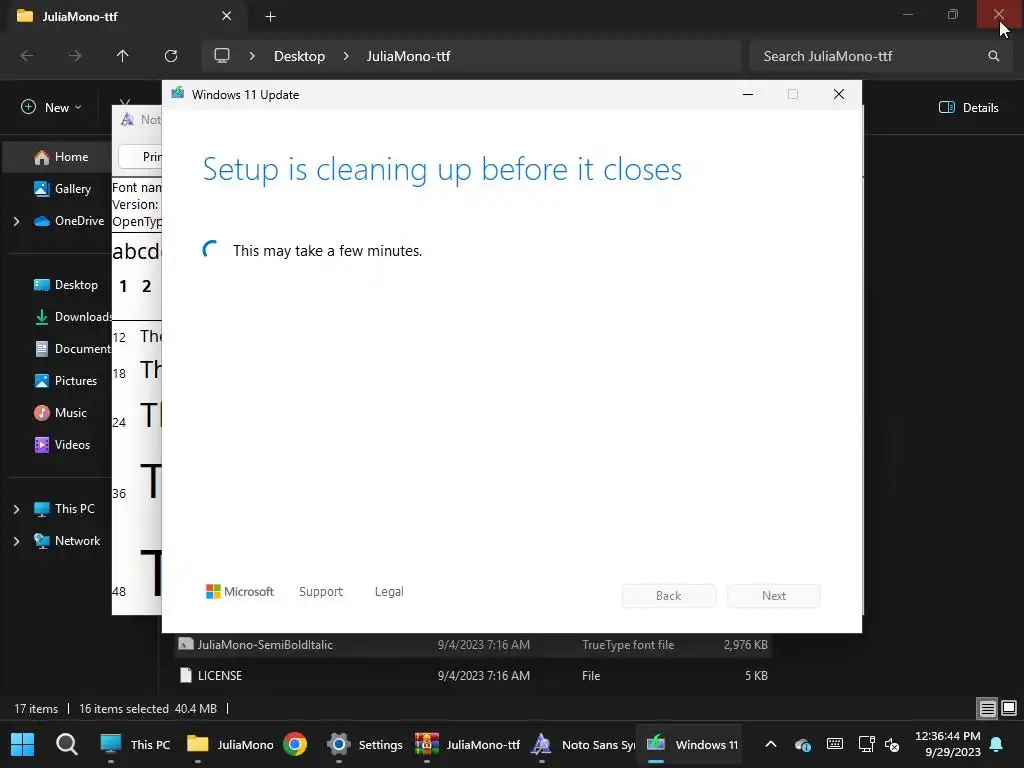Click JuliaMono-ttf in the address breadcrumb
Viewport: 1024px width, 768px height.
(408, 56)
